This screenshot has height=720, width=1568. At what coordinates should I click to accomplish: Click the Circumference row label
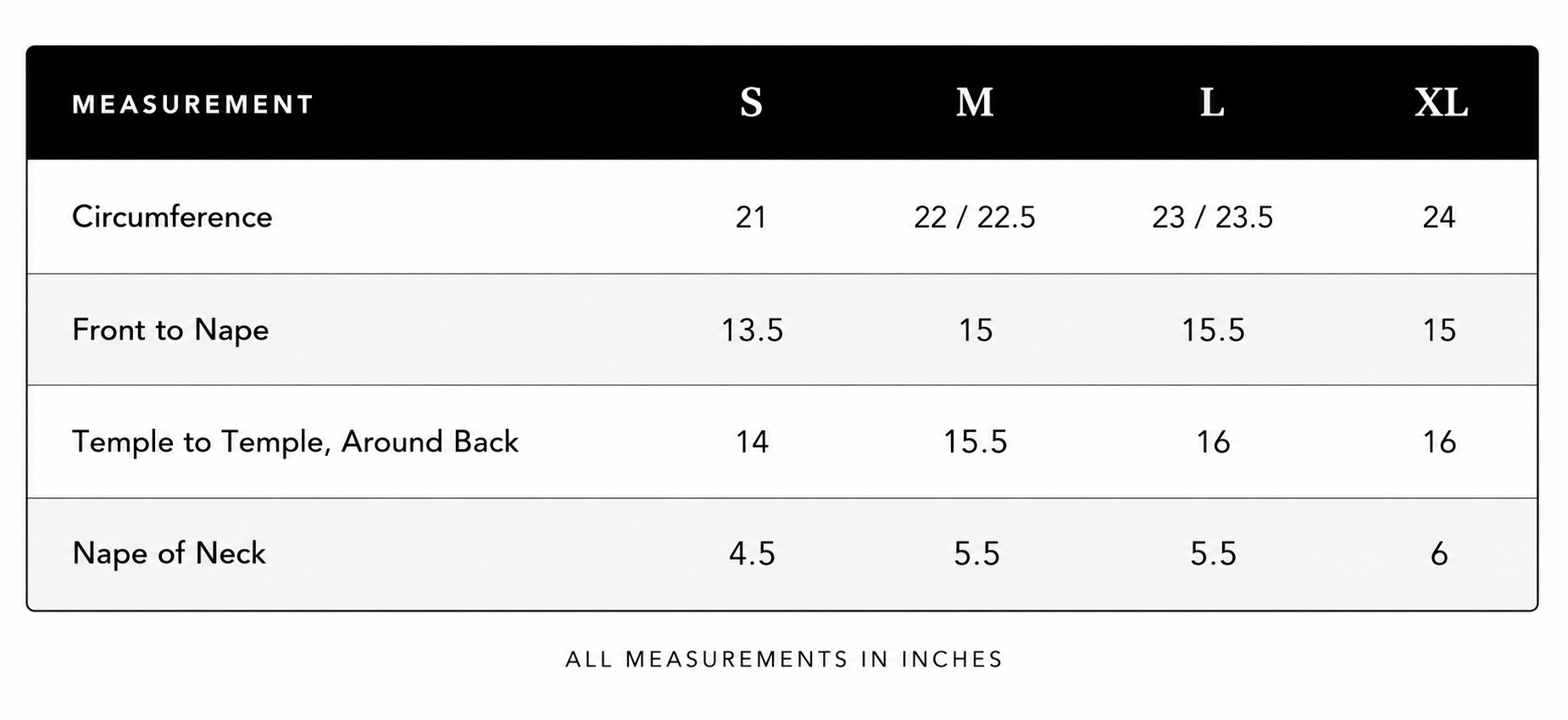pyautogui.click(x=172, y=217)
